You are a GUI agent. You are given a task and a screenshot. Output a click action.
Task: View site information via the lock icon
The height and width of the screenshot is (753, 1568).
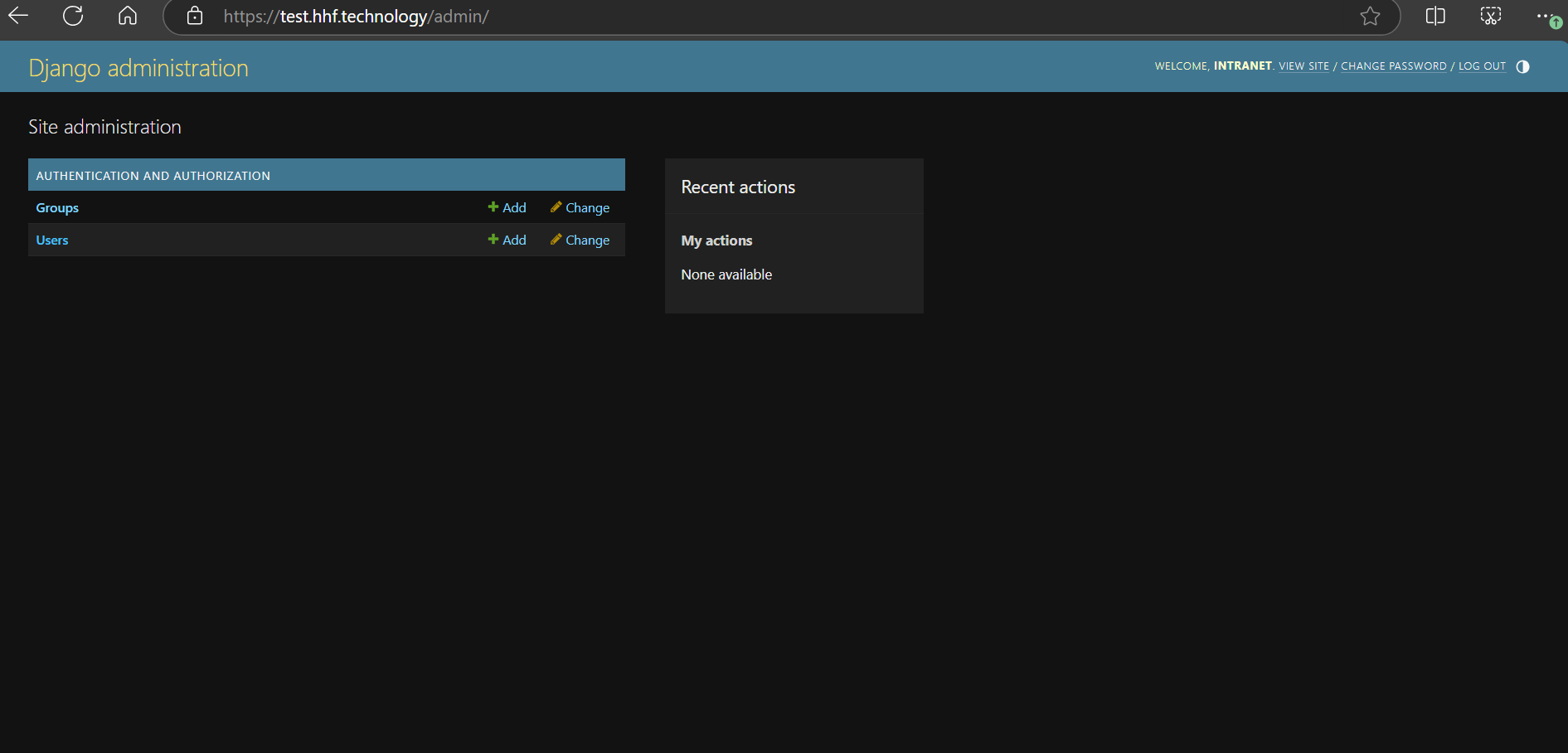click(x=195, y=16)
